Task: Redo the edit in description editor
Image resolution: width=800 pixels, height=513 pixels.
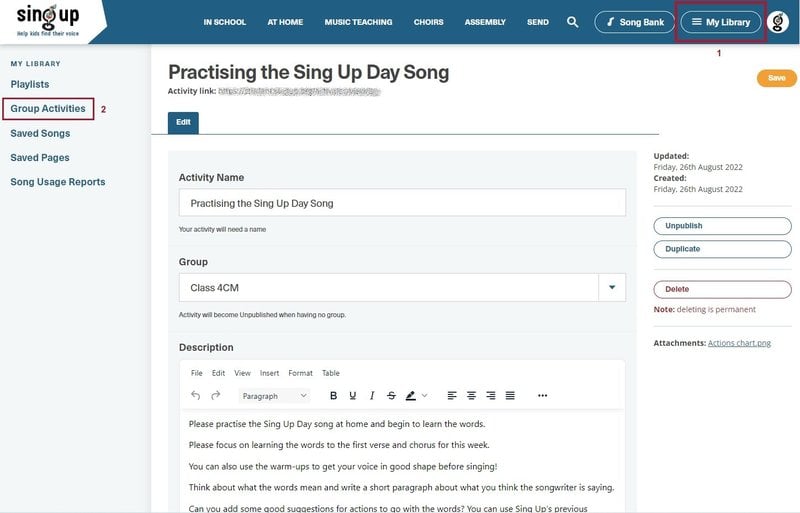Action: click(215, 396)
